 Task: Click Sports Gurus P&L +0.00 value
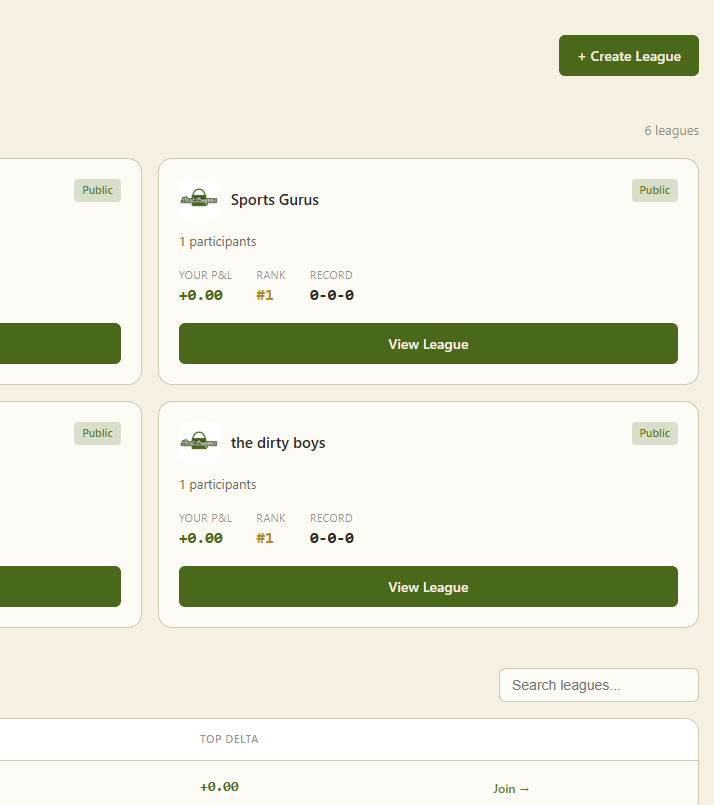(201, 295)
